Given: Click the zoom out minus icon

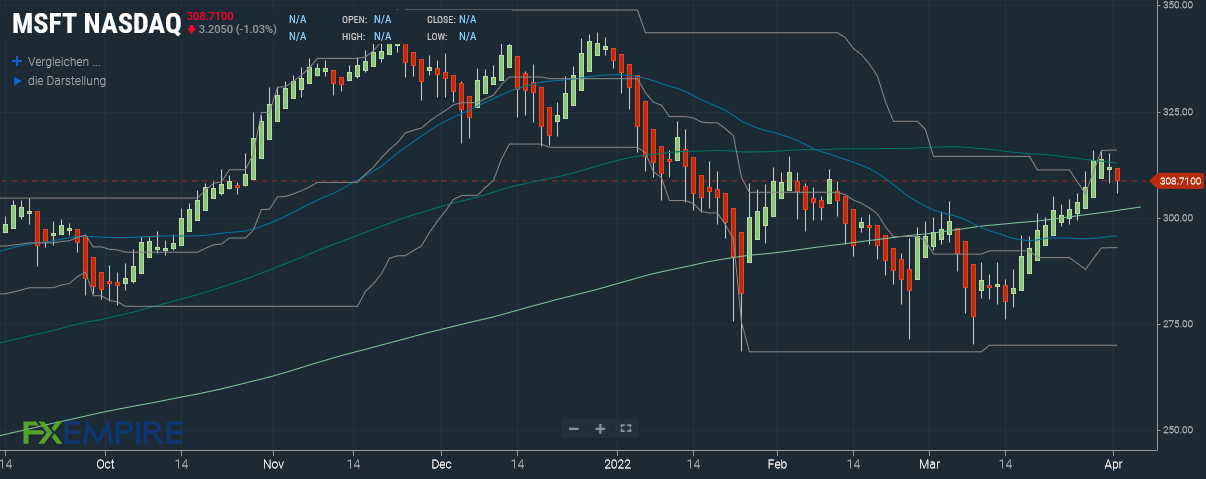Looking at the screenshot, I should [x=574, y=428].
